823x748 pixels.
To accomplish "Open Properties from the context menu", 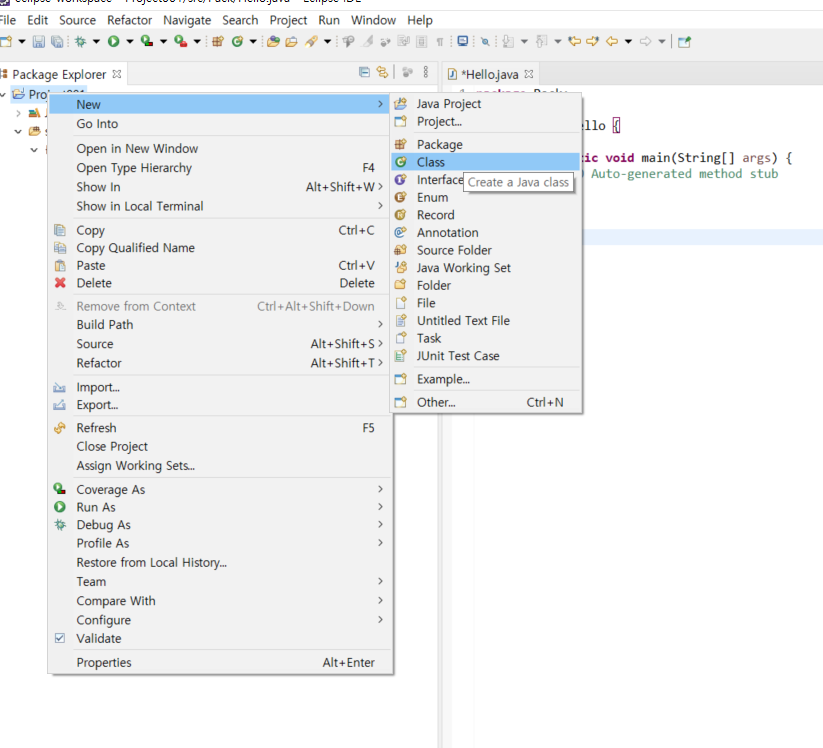I will [x=220, y=662].
